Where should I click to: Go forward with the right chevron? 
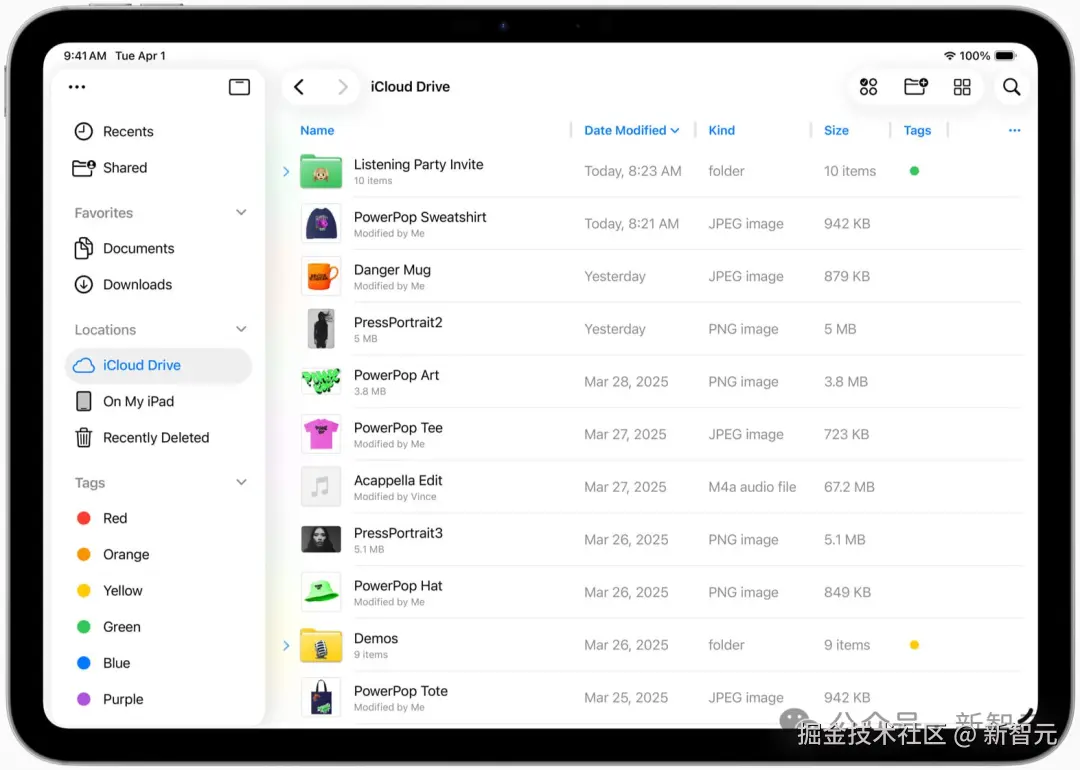coord(342,87)
